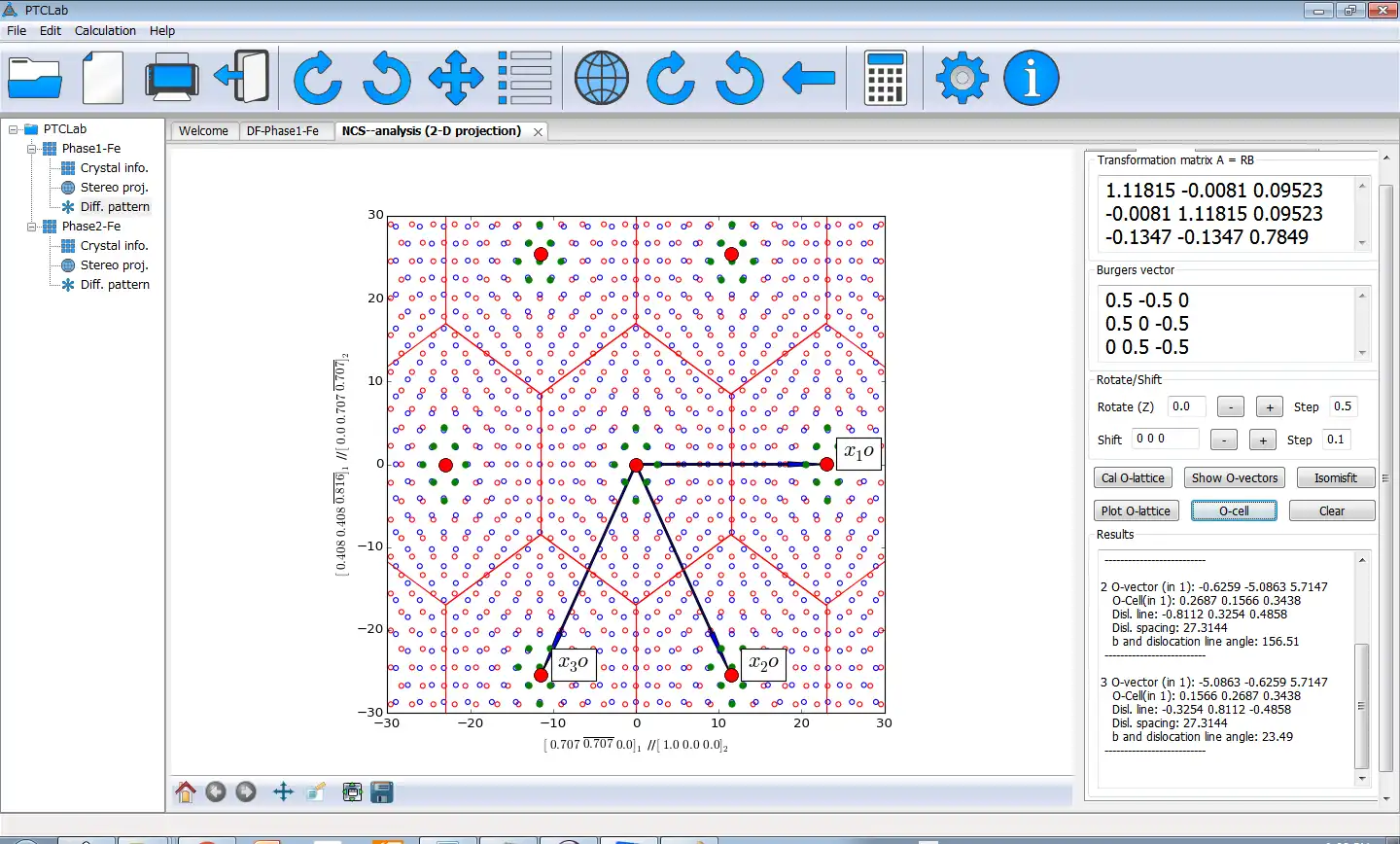This screenshot has width=1400, height=844.
Task: Open the Calculation menu
Action: click(x=105, y=31)
